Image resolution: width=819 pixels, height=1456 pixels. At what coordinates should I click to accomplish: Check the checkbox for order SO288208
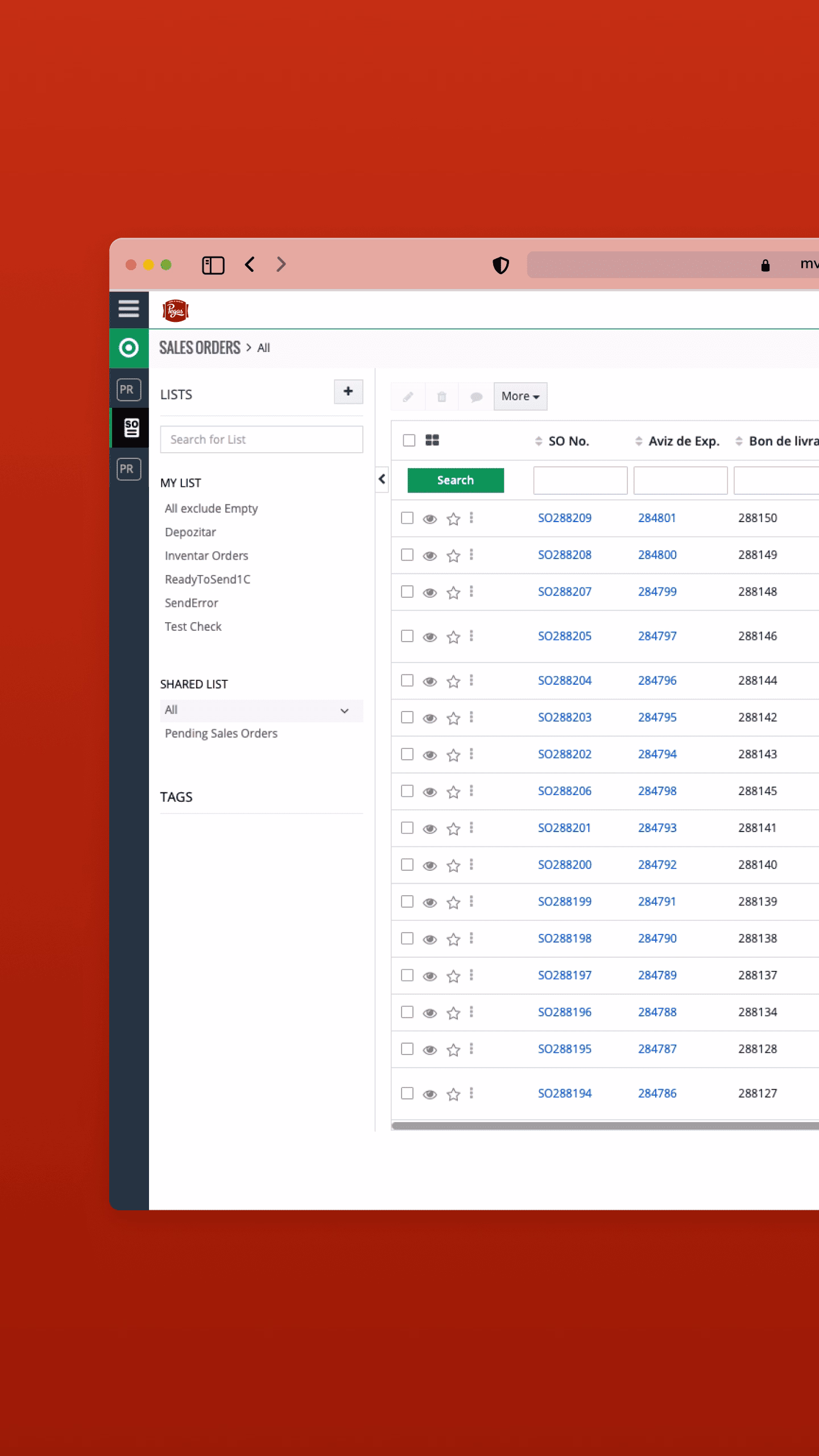(x=407, y=555)
